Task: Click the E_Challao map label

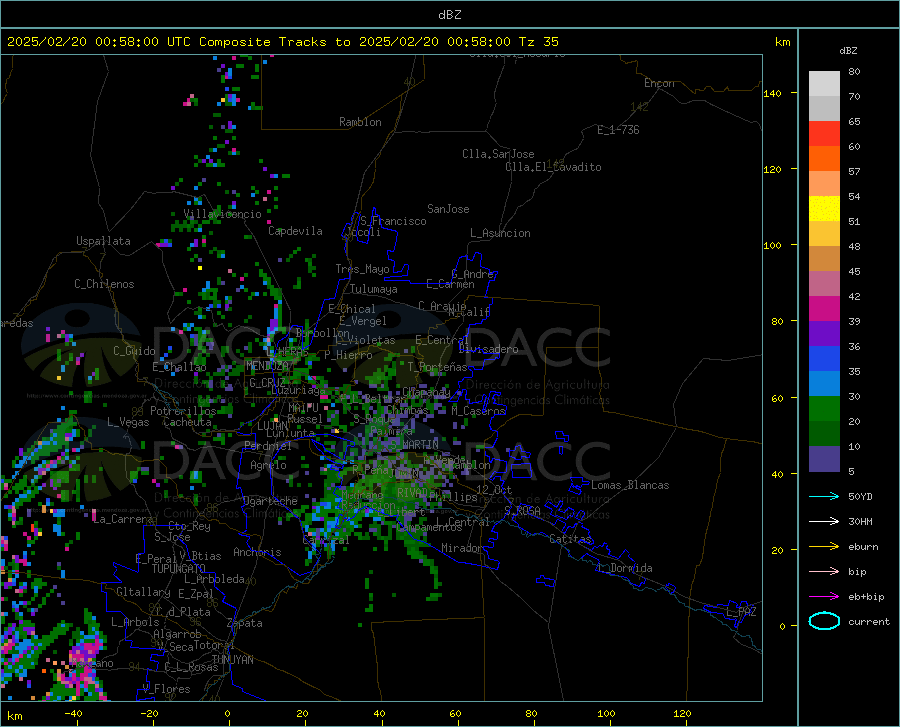Action: [179, 367]
